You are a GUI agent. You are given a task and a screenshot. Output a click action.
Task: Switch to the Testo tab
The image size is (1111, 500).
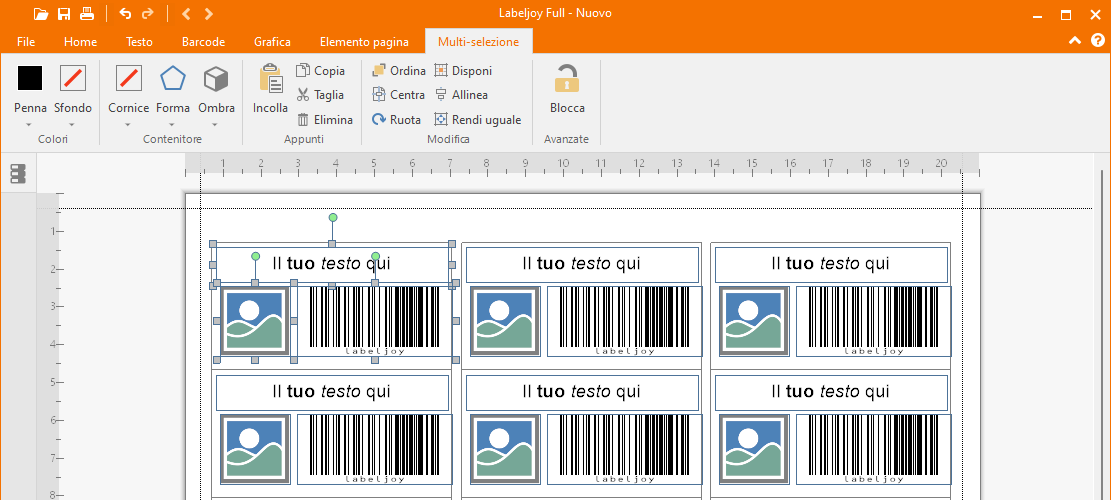(x=139, y=42)
